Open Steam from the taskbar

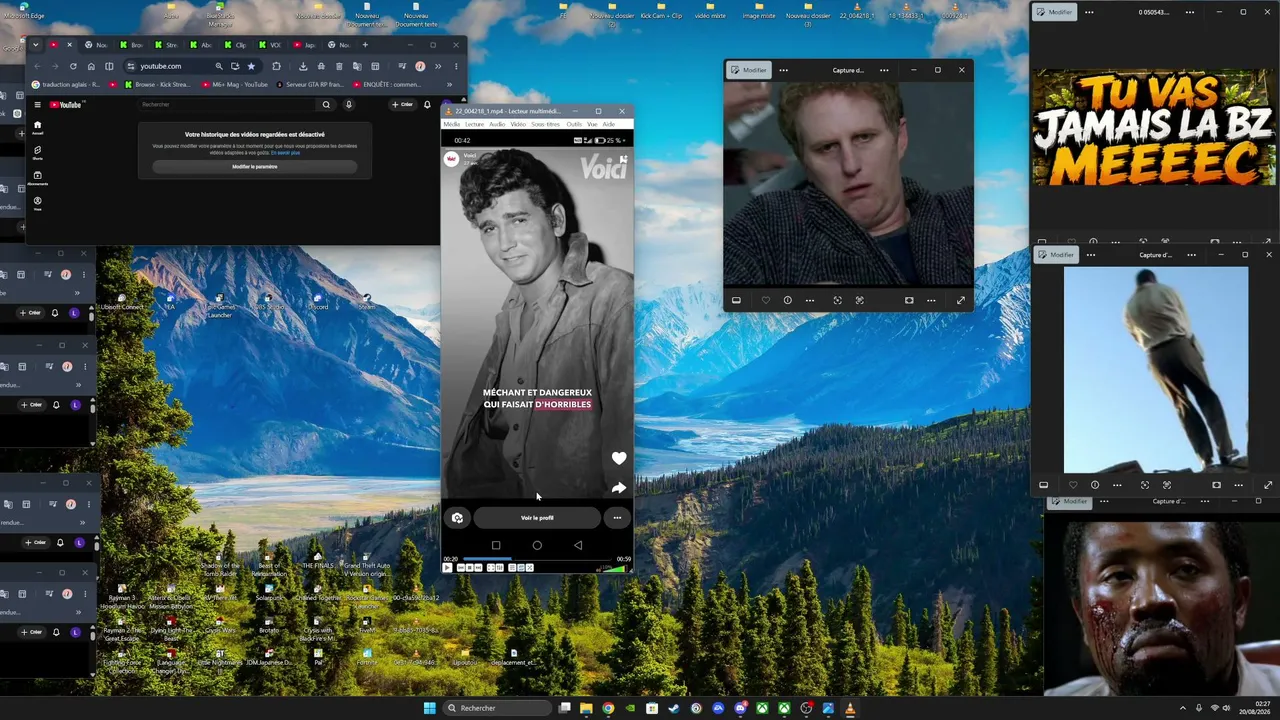tap(674, 708)
